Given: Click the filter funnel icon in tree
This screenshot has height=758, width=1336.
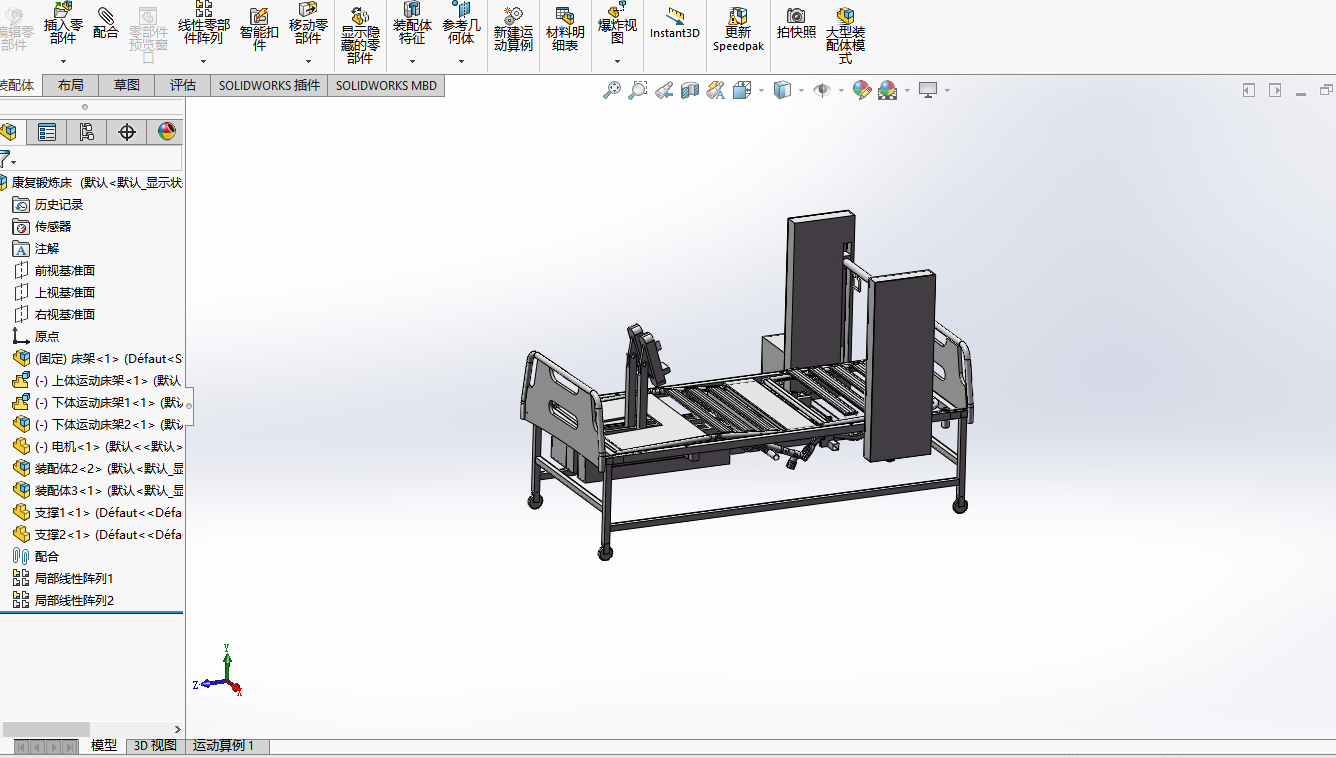Looking at the screenshot, I should pos(6,158).
